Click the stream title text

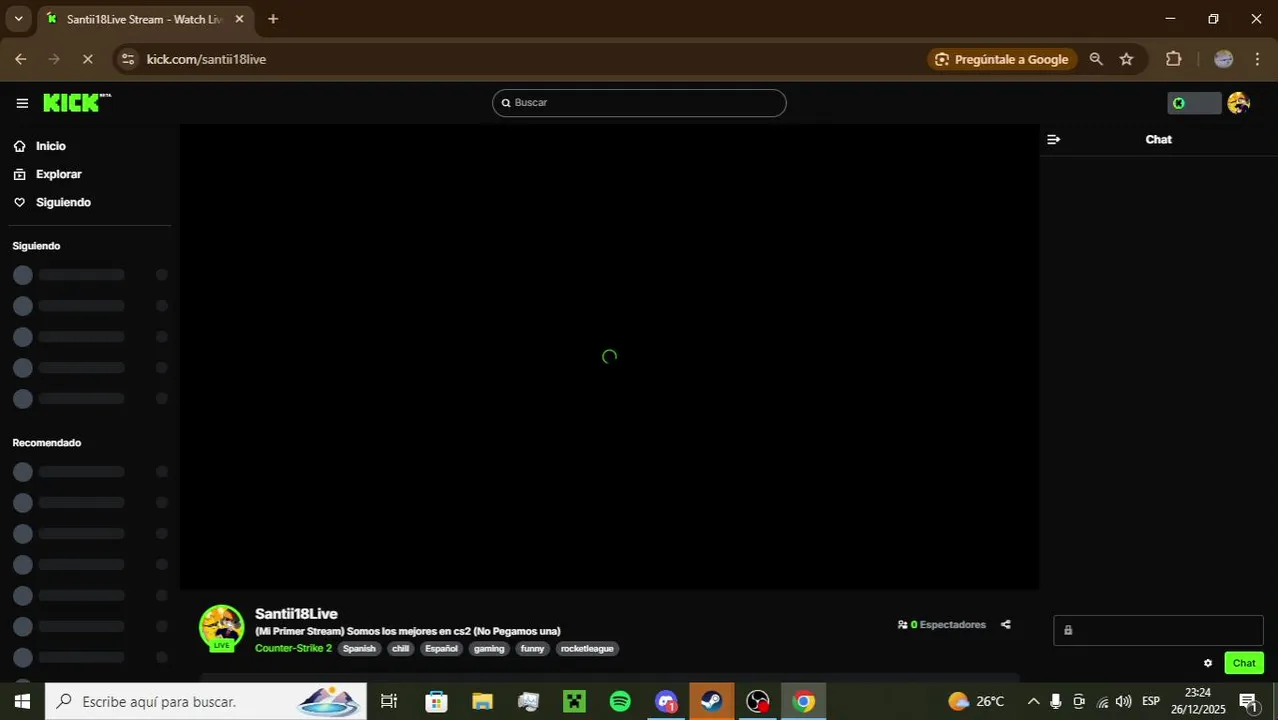pyautogui.click(x=408, y=632)
